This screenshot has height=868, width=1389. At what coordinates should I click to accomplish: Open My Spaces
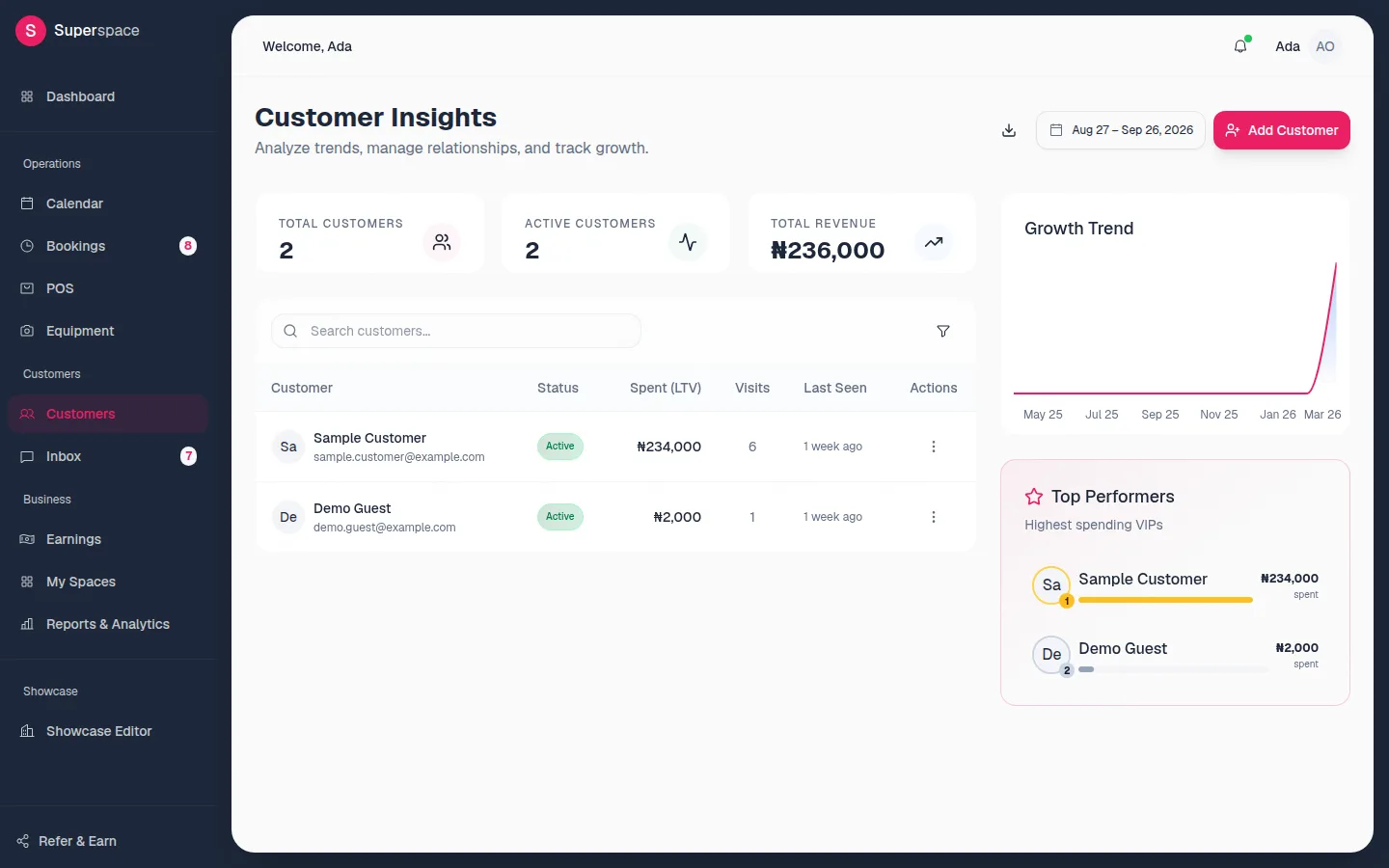[x=108, y=582]
